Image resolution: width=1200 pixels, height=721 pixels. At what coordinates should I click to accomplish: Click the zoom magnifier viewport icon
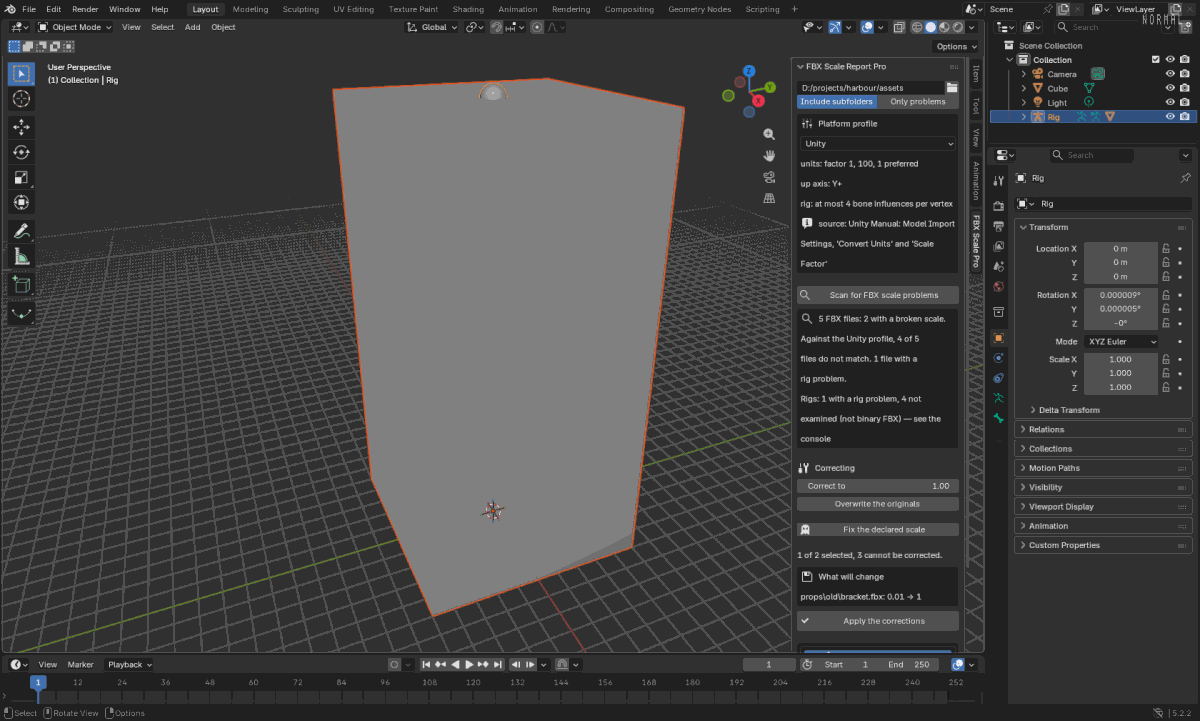[769, 134]
